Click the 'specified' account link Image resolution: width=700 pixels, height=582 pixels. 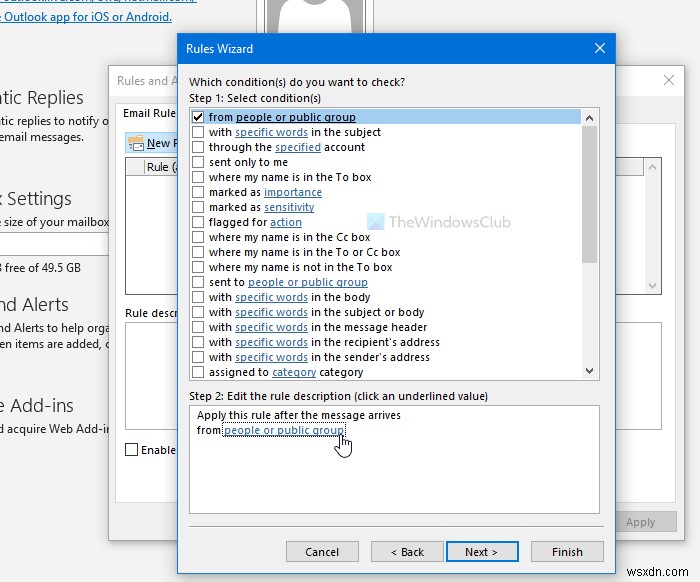pos(298,147)
